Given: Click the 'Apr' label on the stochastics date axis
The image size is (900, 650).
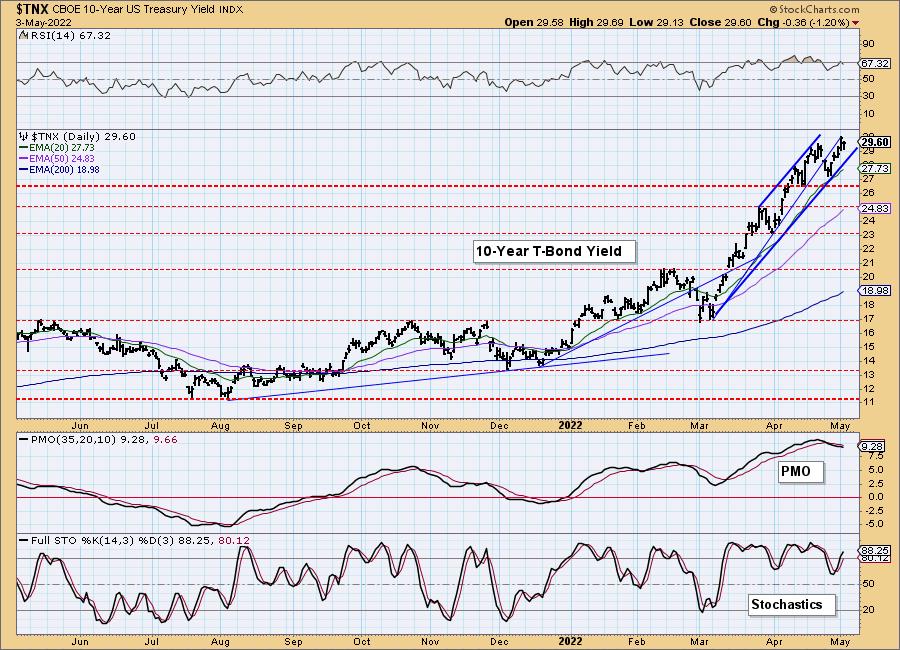Looking at the screenshot, I should [x=774, y=641].
